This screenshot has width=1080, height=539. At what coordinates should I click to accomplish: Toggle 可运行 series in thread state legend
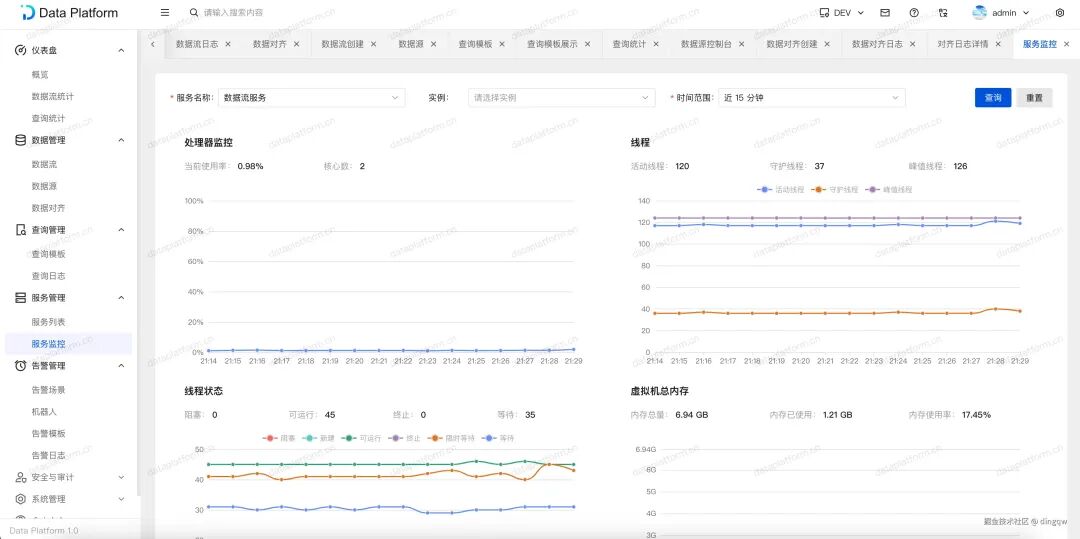pos(363,438)
